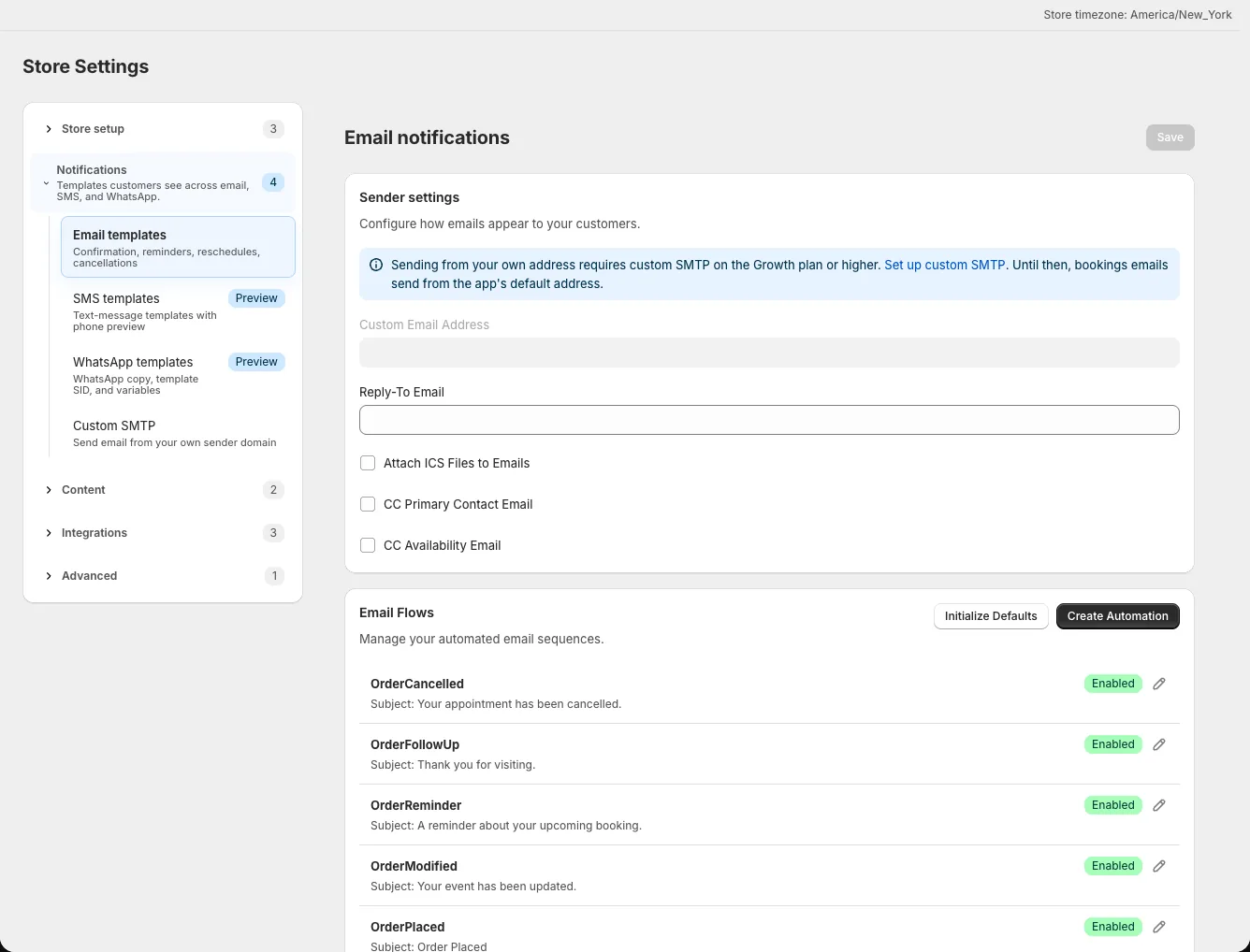
Task: Collapse the Notifications section
Action: click(x=163, y=182)
